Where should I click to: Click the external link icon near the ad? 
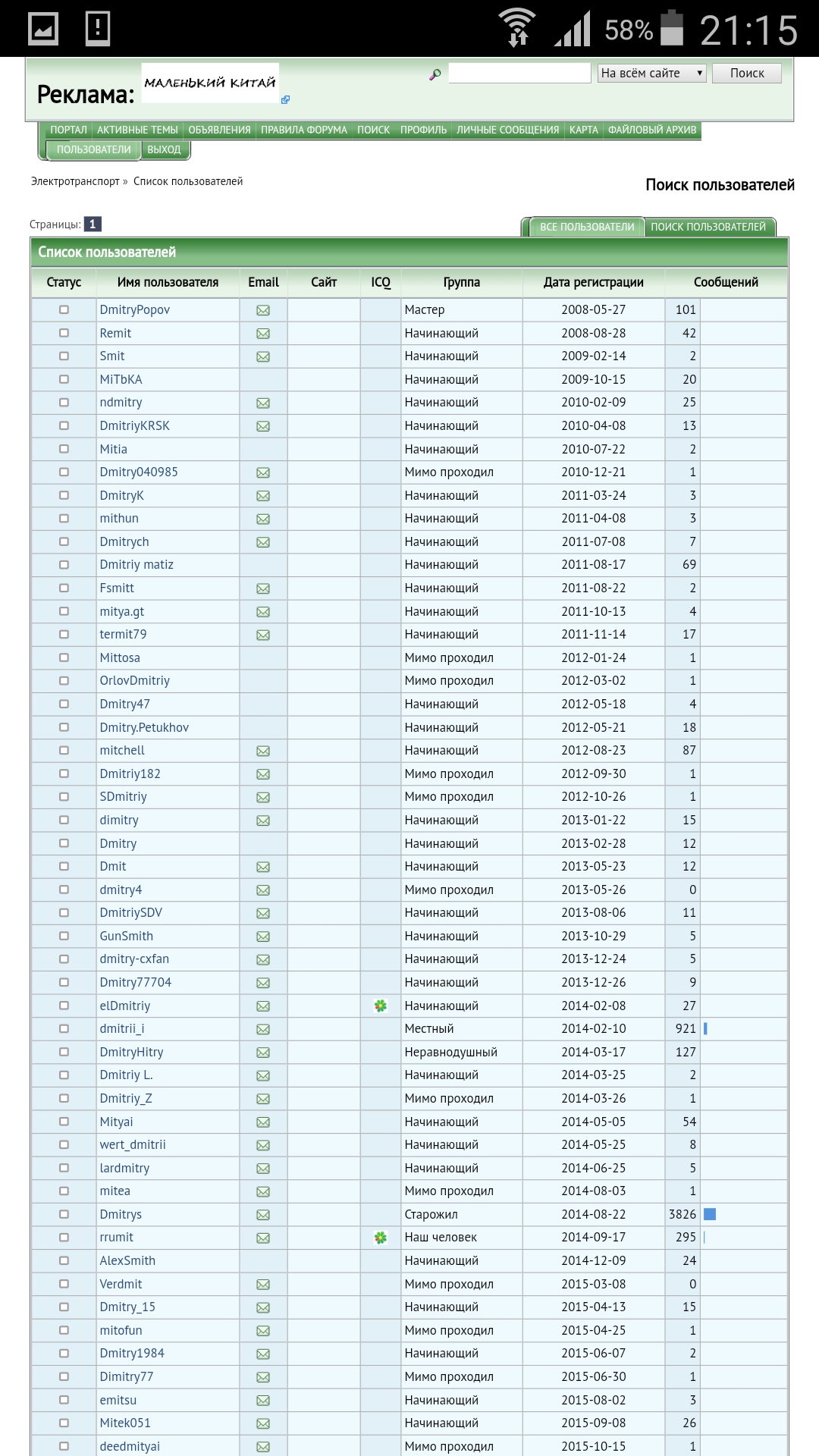tap(285, 99)
